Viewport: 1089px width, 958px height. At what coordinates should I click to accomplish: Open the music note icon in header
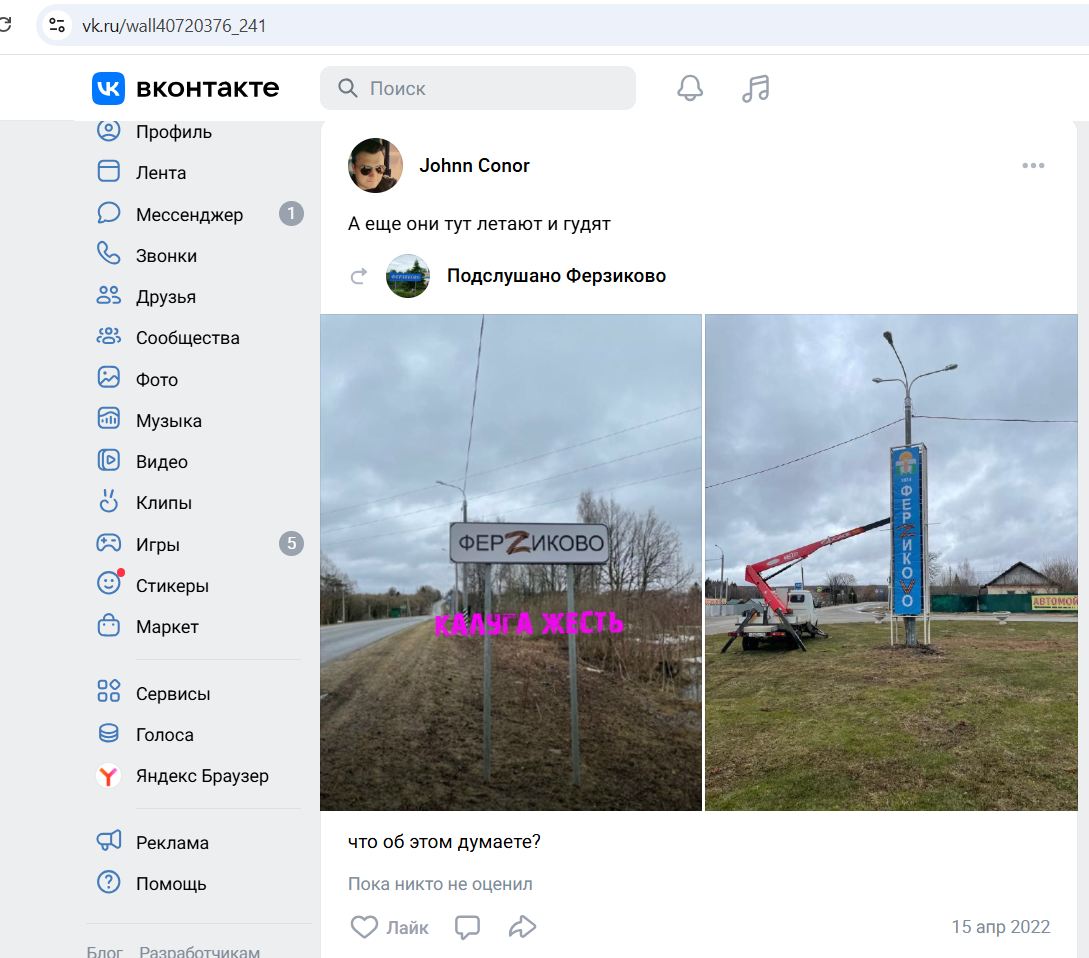point(756,88)
